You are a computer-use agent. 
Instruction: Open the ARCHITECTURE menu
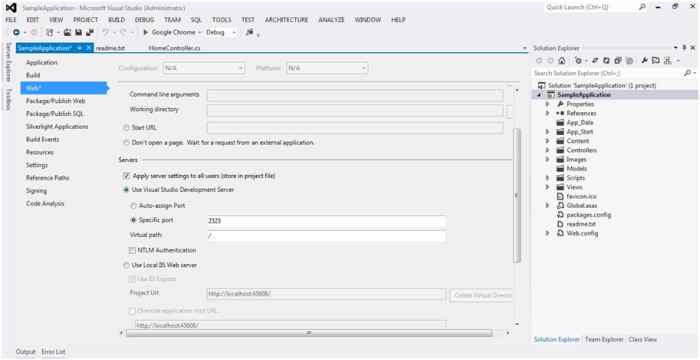pyautogui.click(x=287, y=20)
